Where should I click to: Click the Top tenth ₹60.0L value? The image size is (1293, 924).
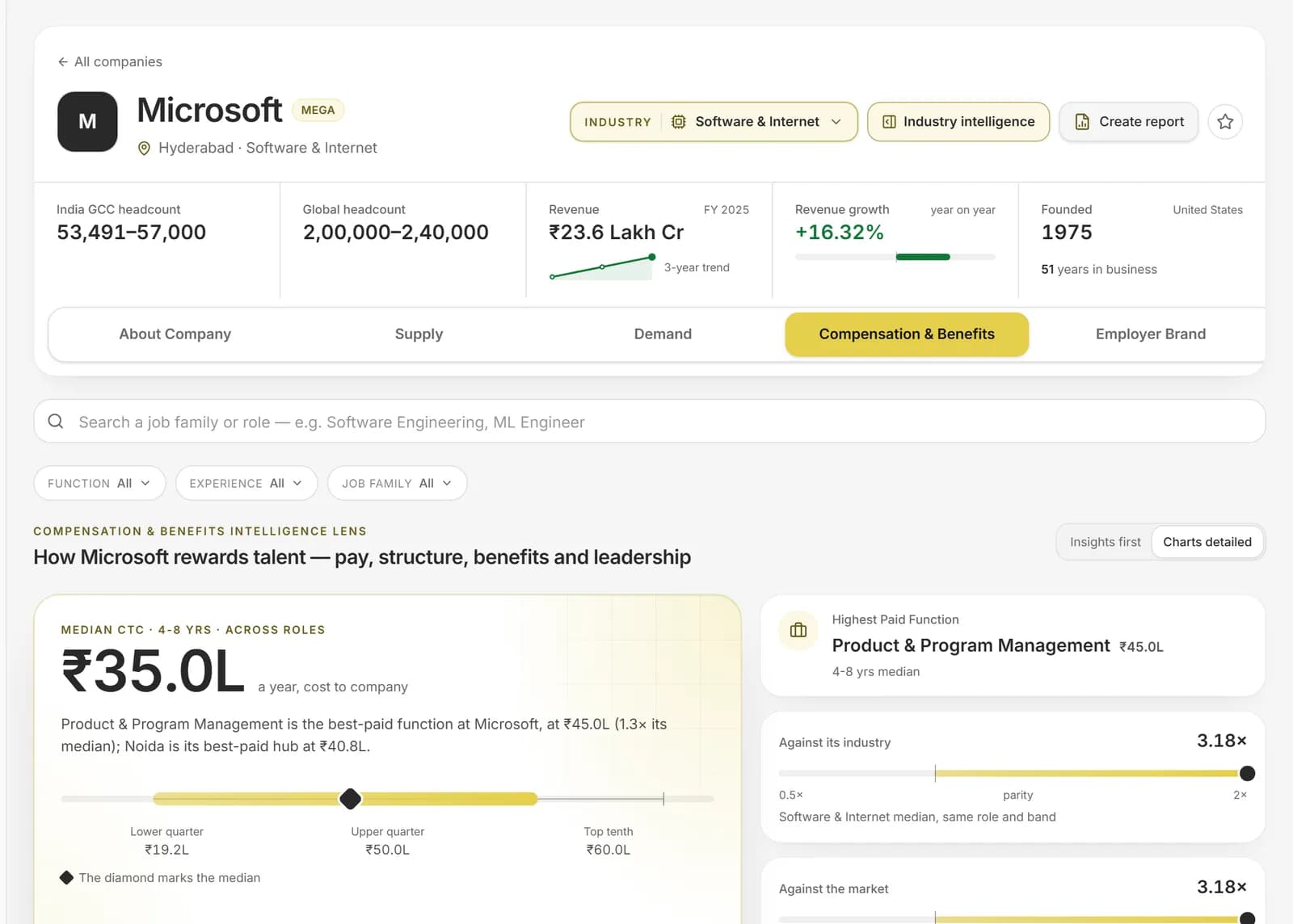[609, 850]
